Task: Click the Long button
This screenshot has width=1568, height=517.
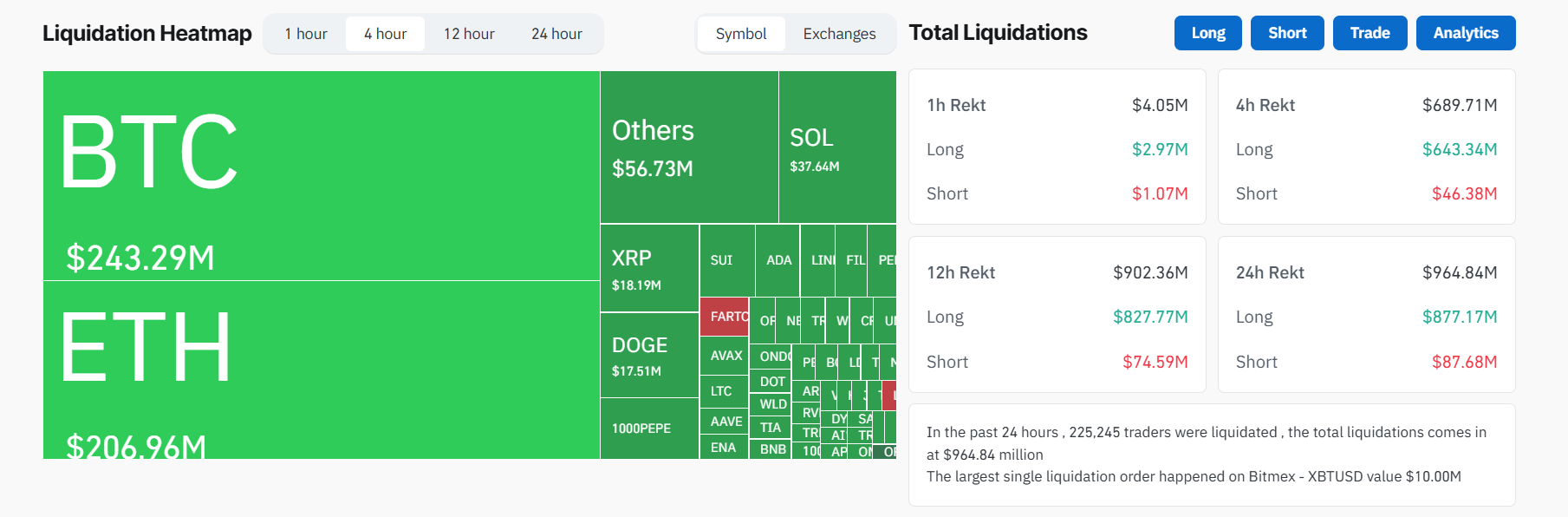Action: [x=1207, y=32]
